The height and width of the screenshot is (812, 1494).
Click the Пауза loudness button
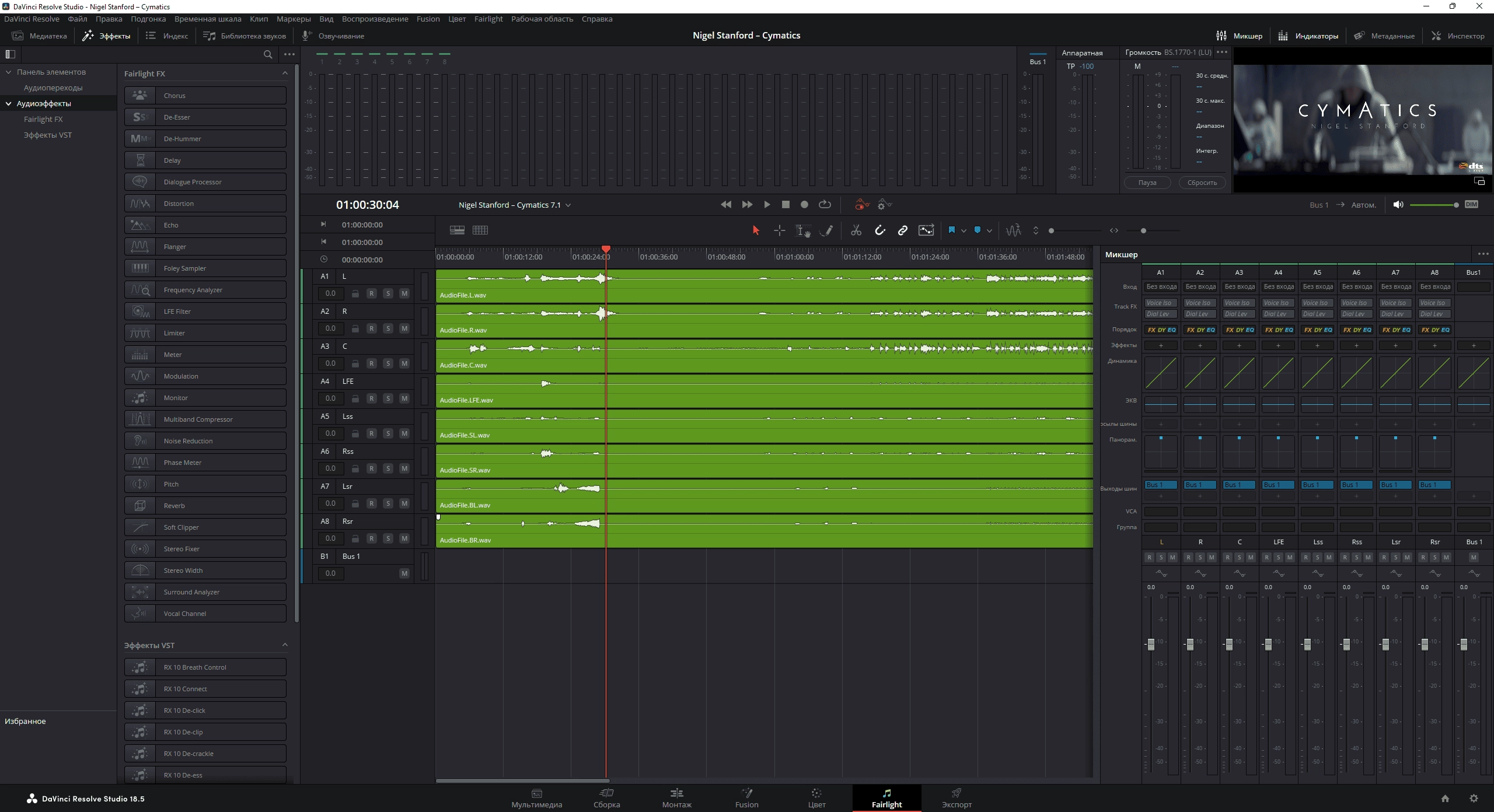[1147, 183]
